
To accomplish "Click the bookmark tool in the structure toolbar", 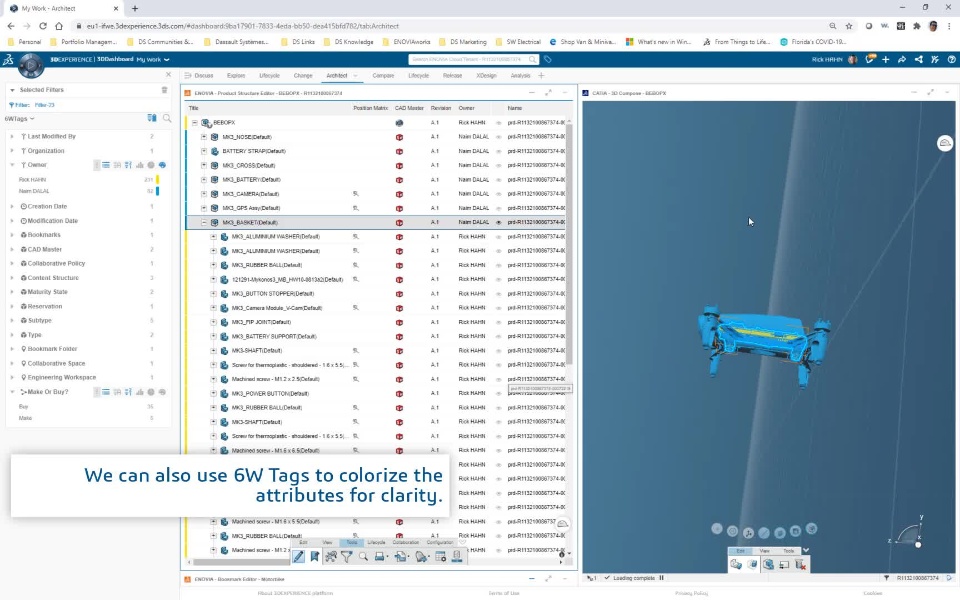I will 315,557.
